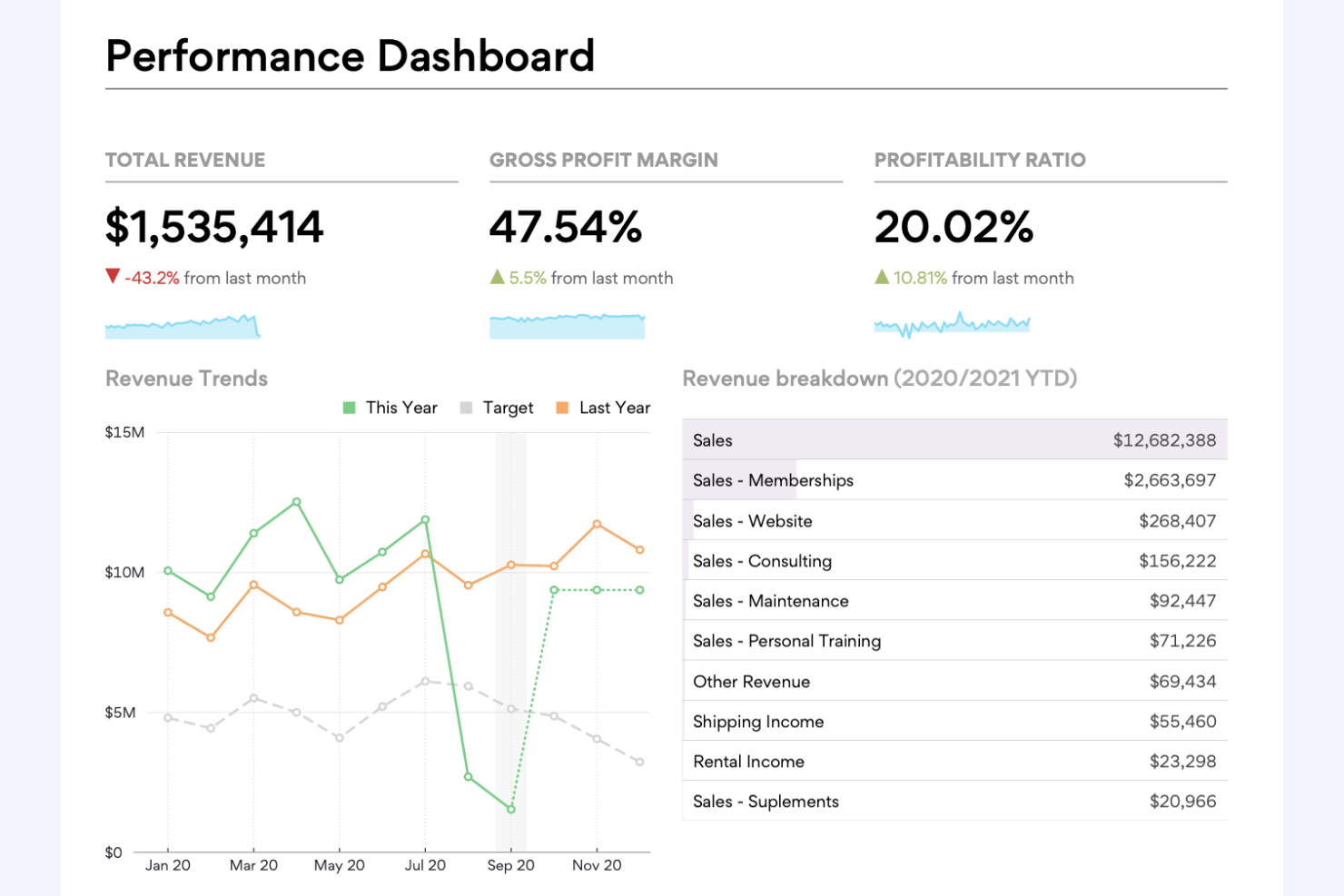1344x896 pixels.
Task: Select the green This Year legend swatch
Action: tap(348, 408)
